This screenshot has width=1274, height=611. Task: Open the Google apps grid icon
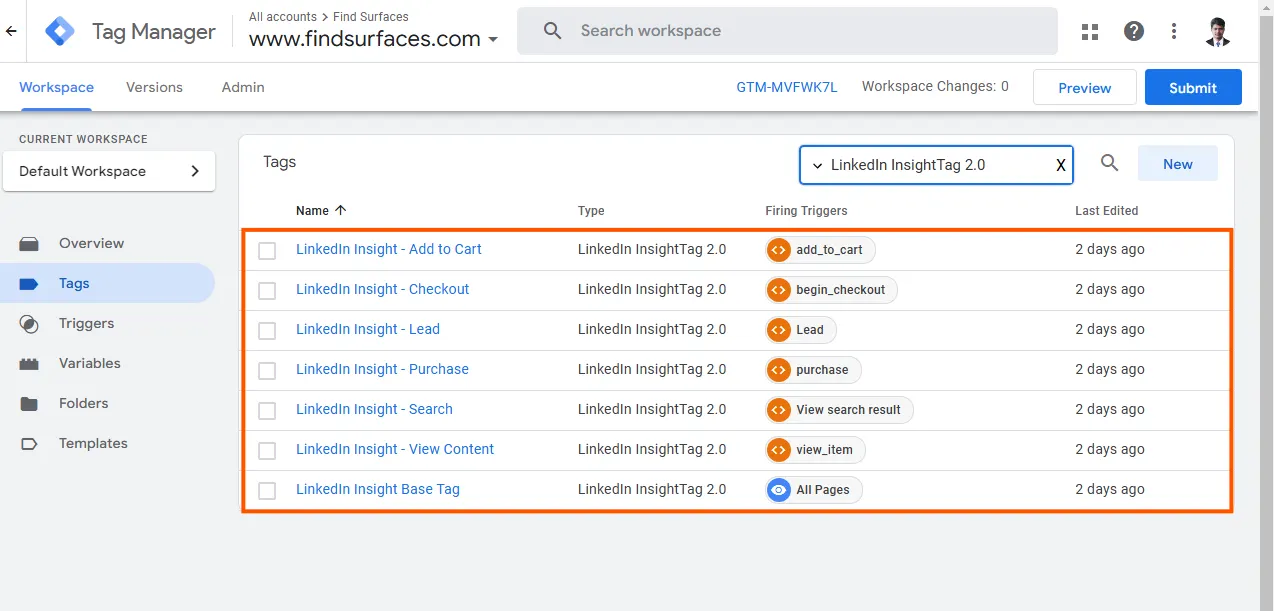click(1090, 32)
